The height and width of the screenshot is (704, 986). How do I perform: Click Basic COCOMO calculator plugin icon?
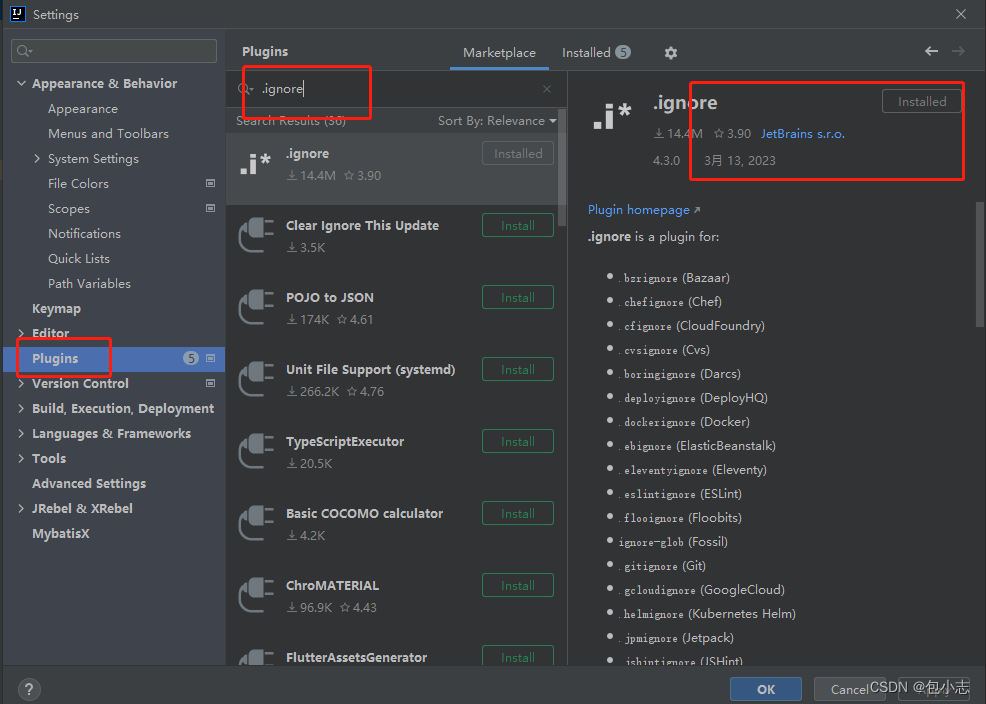pyautogui.click(x=255, y=524)
